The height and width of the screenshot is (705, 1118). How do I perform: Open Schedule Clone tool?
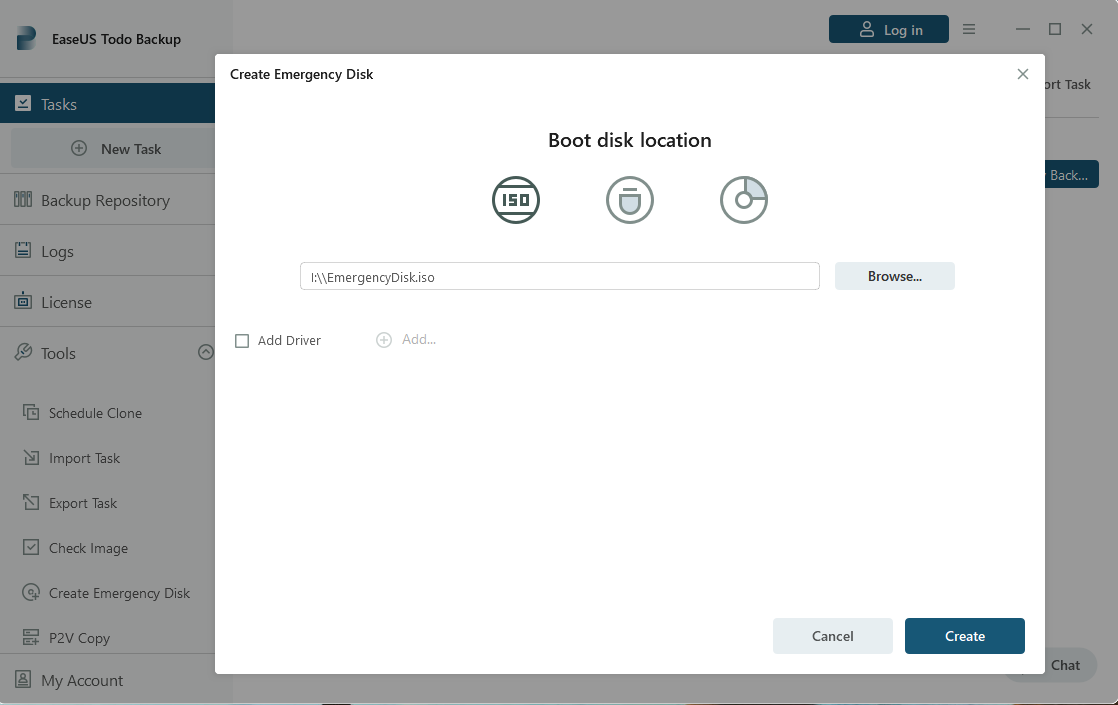(95, 413)
